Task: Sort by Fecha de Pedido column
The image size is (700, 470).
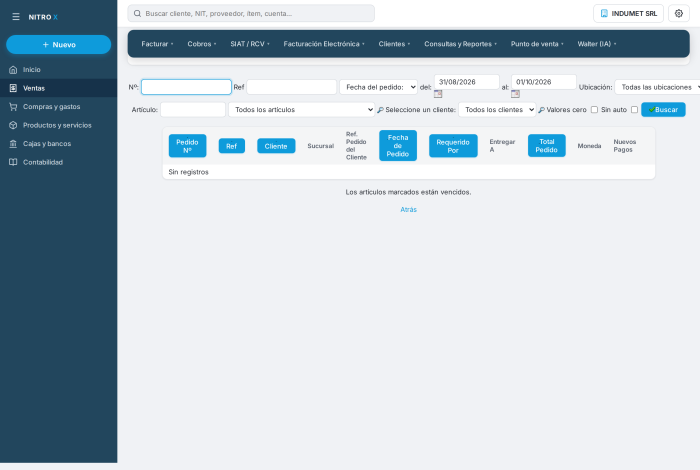Action: pyautogui.click(x=398, y=146)
